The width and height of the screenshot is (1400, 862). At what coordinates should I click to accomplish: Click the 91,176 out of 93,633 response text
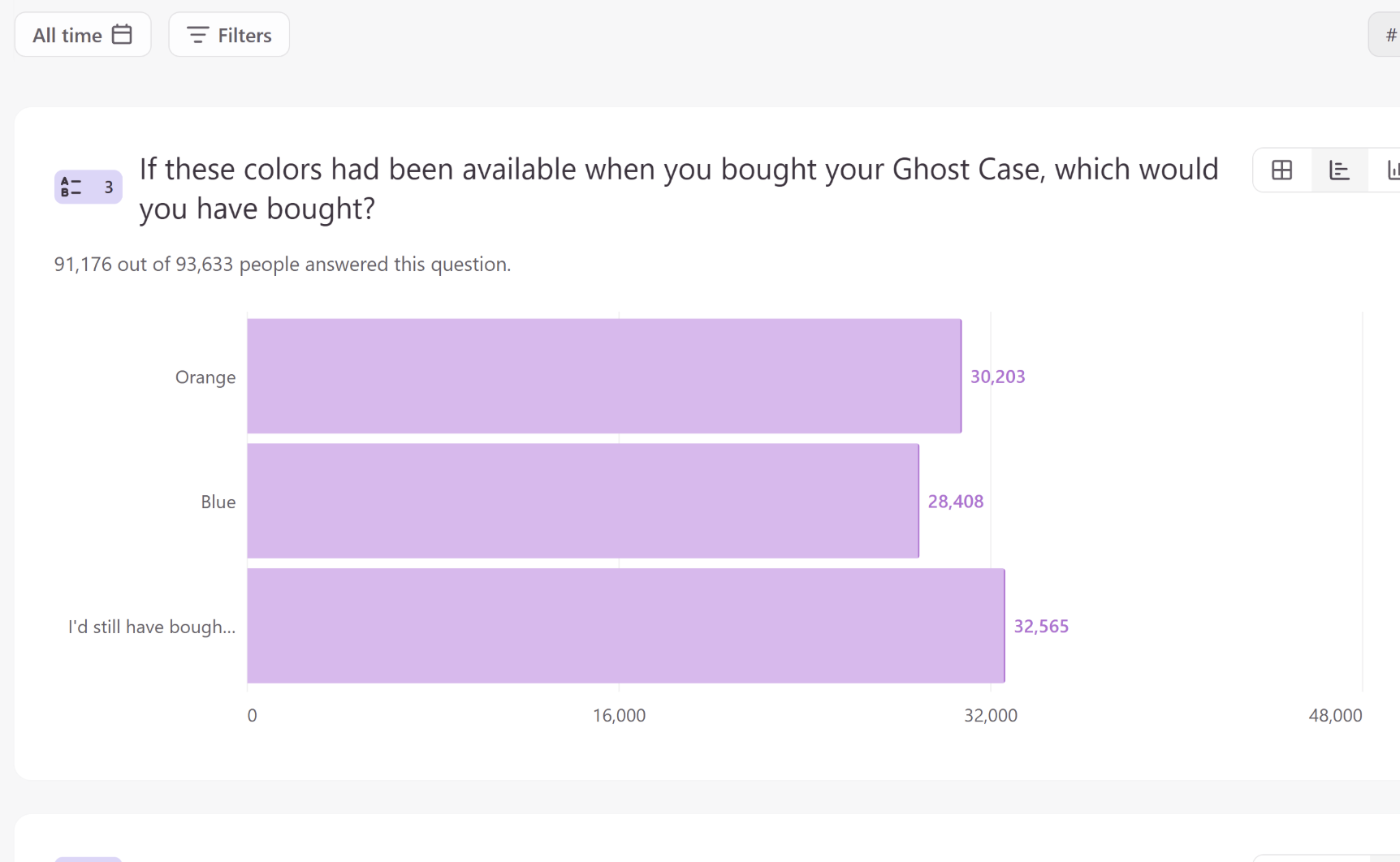(x=283, y=265)
